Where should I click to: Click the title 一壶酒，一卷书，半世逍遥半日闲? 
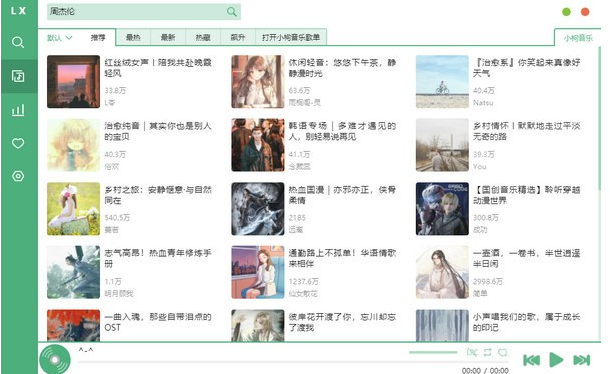pyautogui.click(x=527, y=258)
